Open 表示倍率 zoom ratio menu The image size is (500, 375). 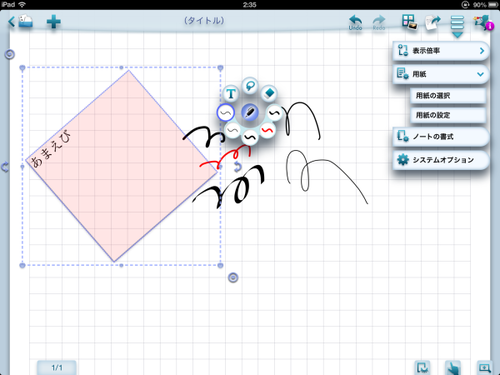click(x=441, y=51)
